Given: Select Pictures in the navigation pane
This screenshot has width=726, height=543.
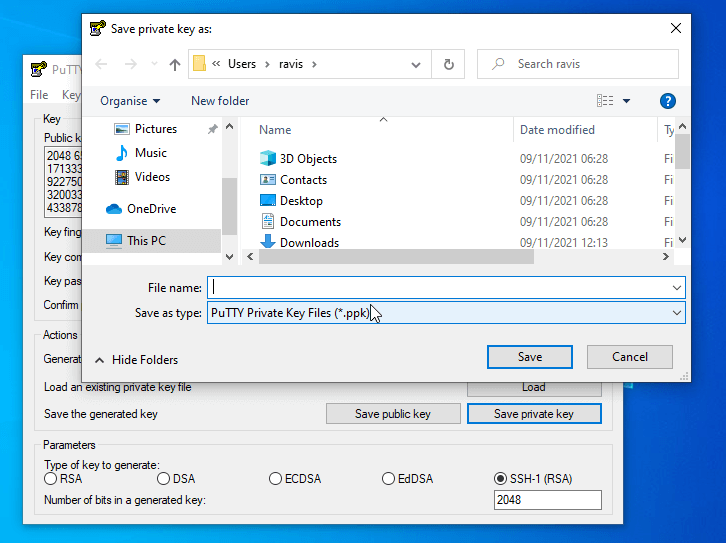Looking at the screenshot, I should [x=156, y=129].
